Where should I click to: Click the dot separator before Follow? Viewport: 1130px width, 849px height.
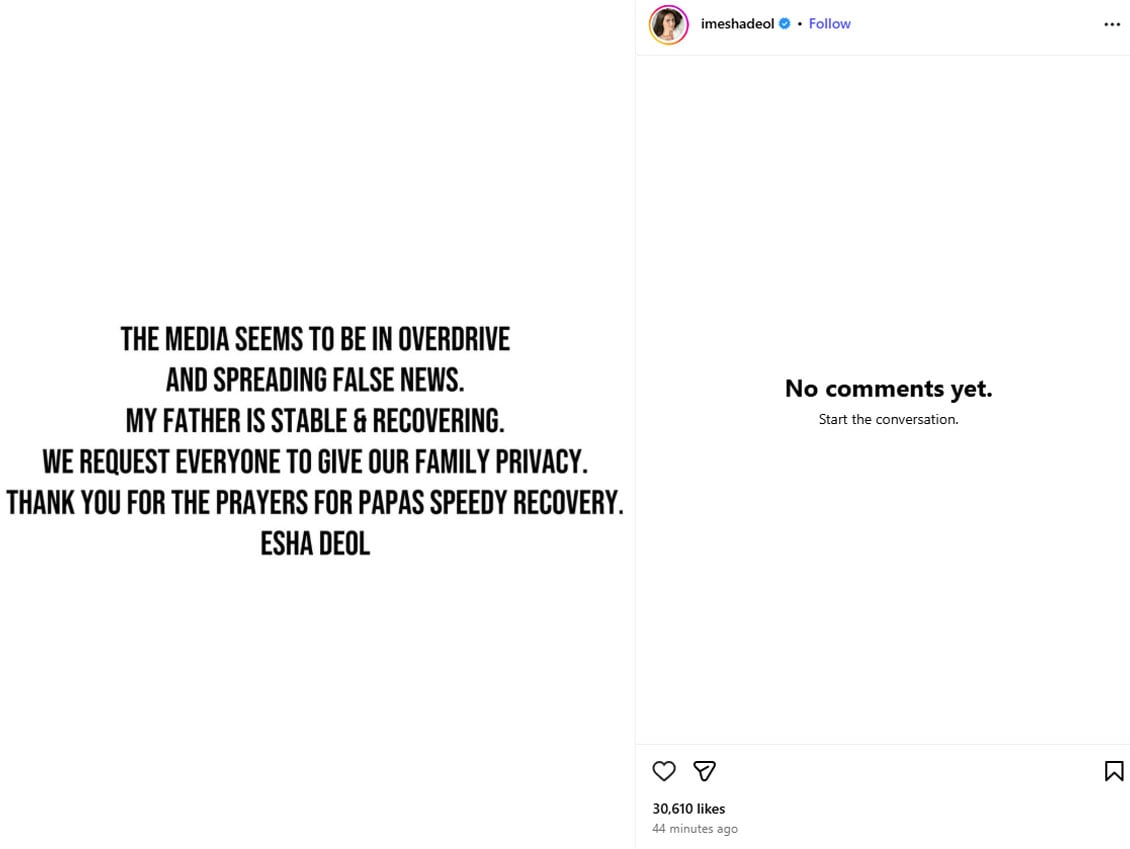tap(800, 24)
